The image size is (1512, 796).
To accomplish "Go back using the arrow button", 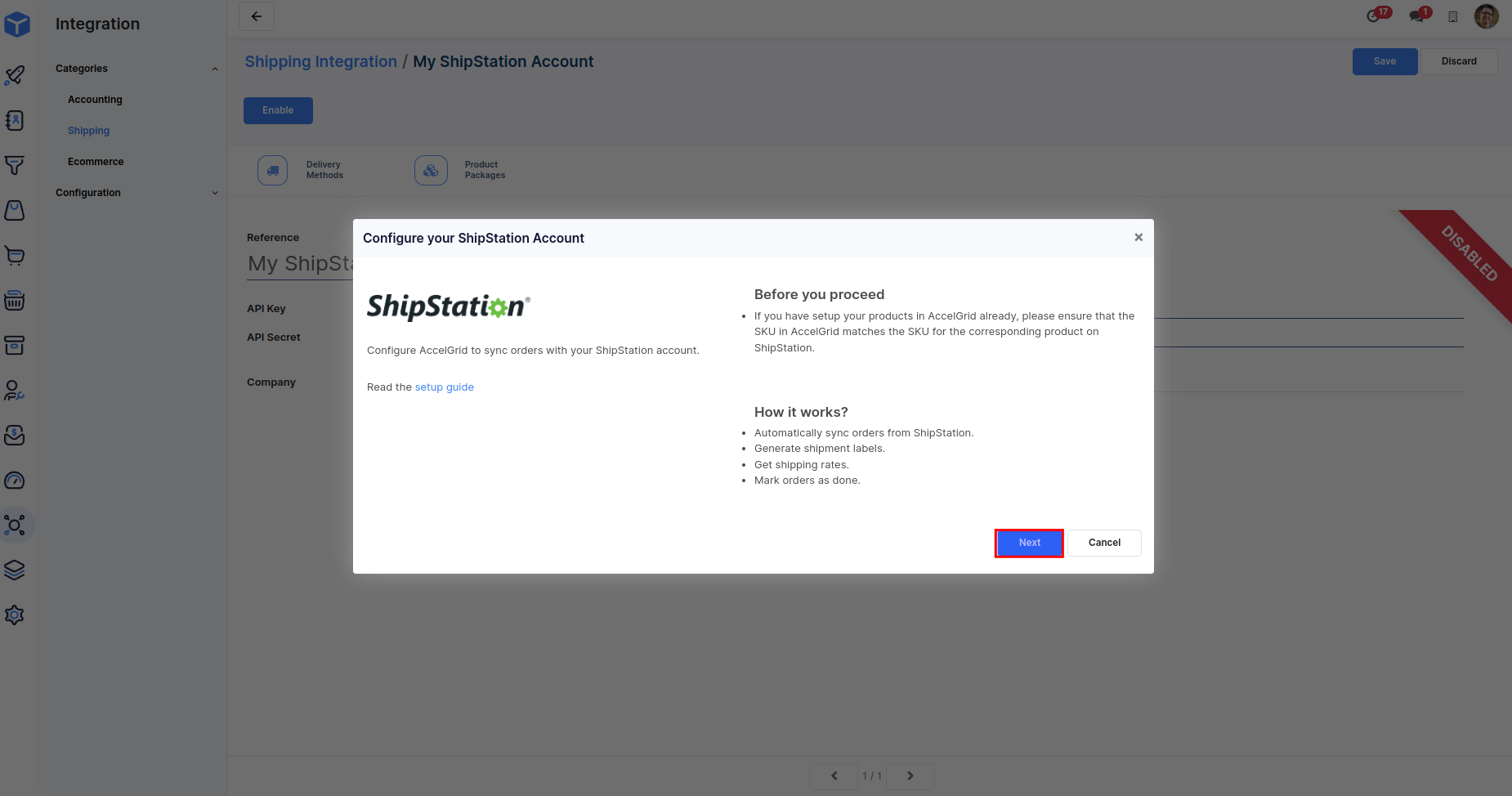I will click(x=257, y=16).
